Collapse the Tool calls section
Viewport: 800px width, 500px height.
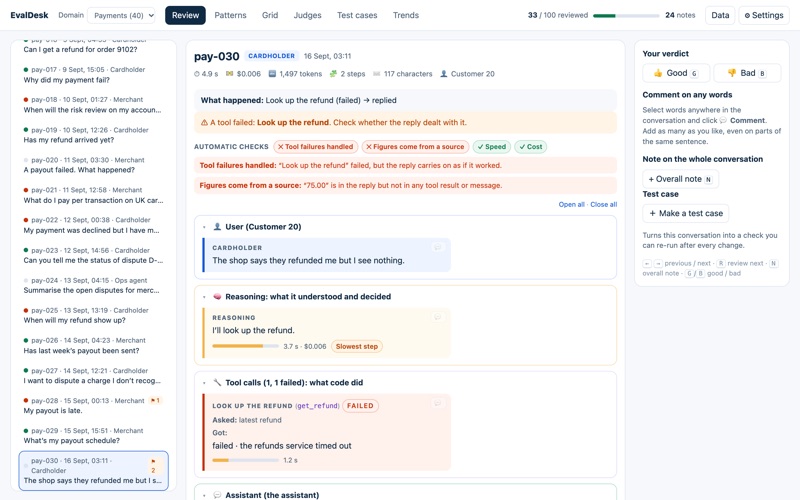(205, 383)
